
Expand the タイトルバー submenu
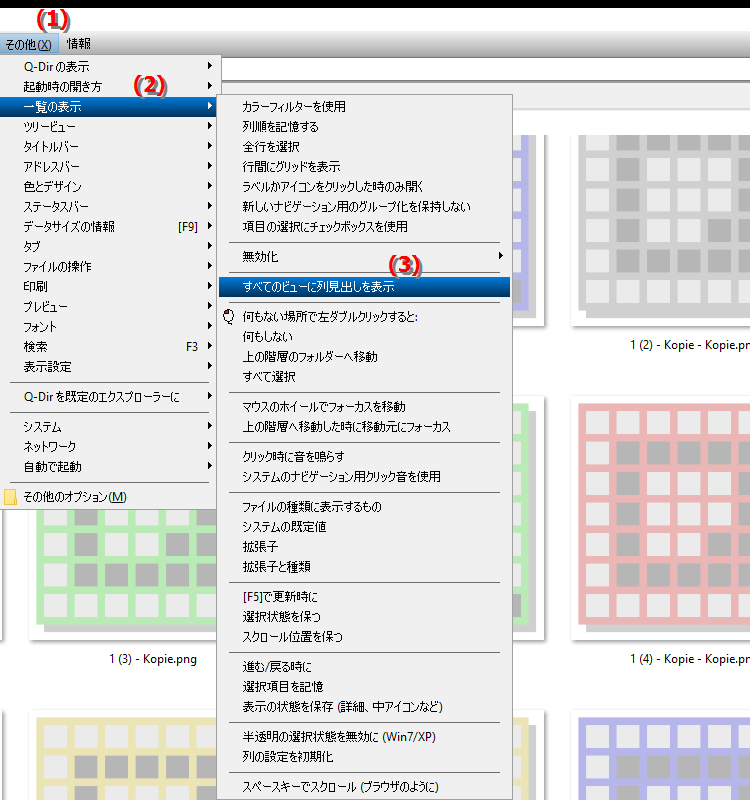click(108, 146)
